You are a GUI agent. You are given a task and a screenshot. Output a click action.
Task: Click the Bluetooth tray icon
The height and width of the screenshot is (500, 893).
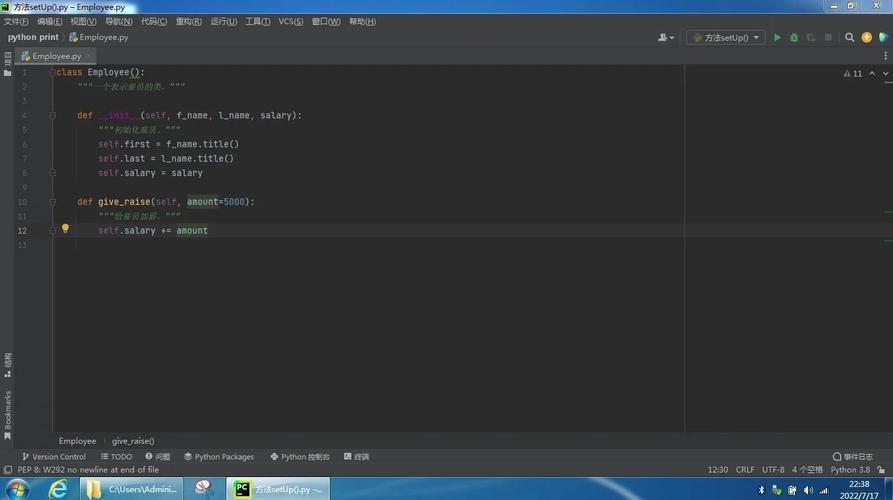click(x=761, y=490)
